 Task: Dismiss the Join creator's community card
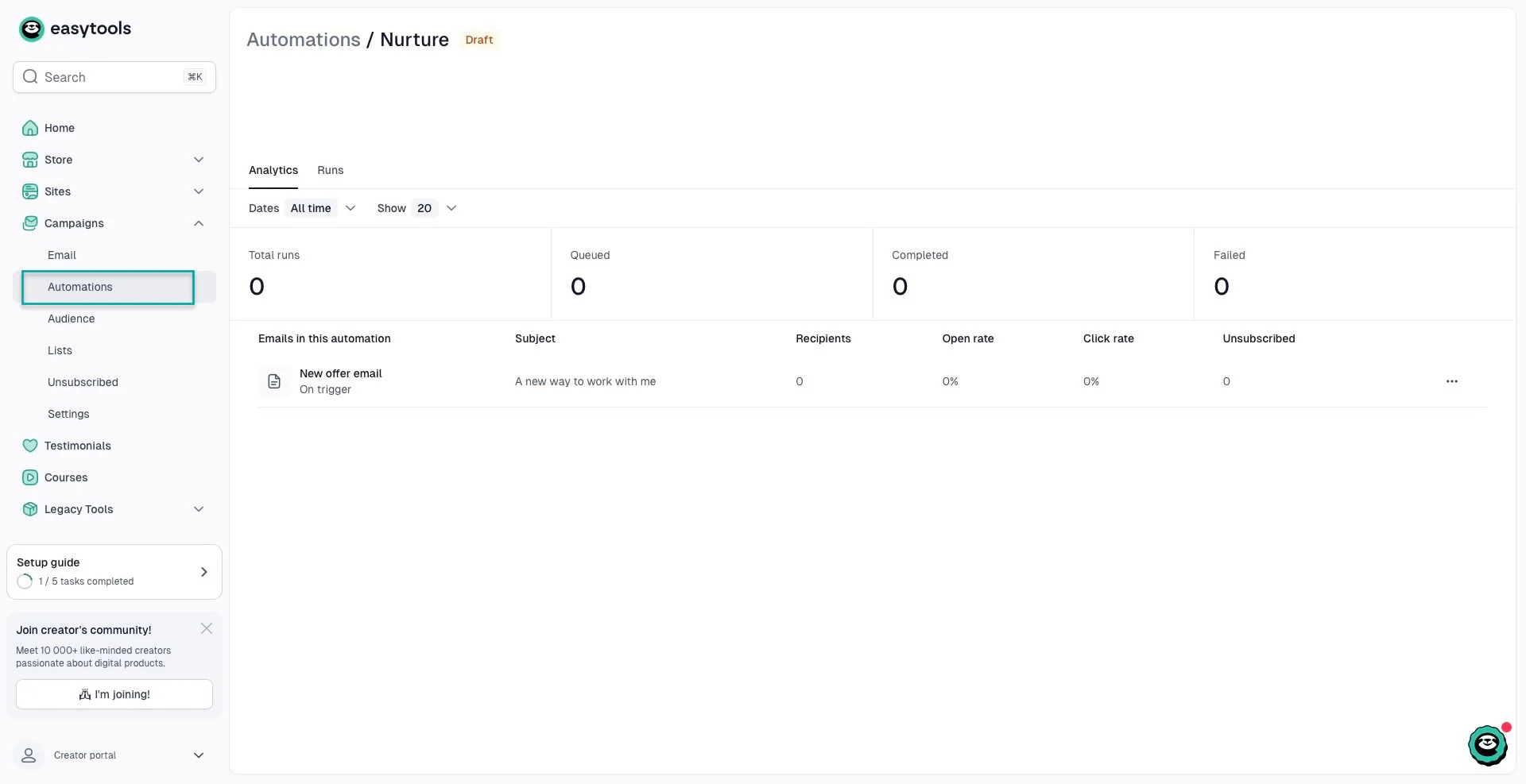[x=207, y=628]
